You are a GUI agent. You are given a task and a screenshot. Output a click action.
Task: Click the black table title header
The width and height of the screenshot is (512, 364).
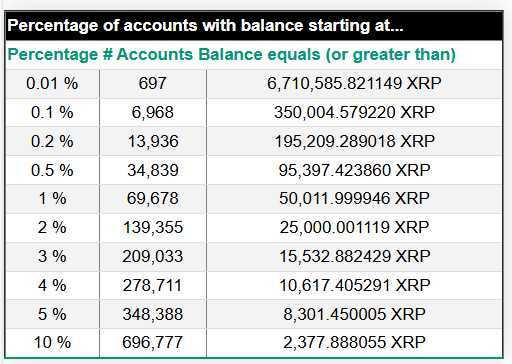click(254, 26)
